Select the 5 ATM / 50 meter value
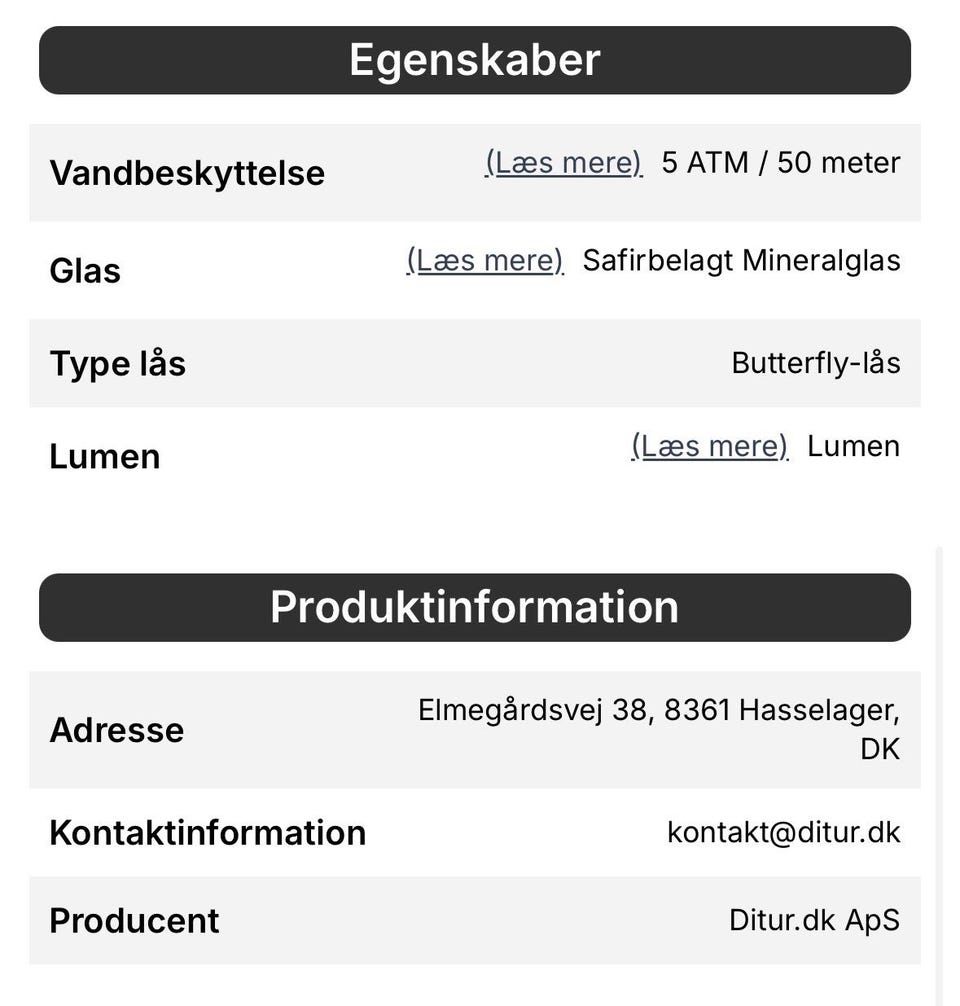Viewport: 960px width, 1006px height. [x=781, y=163]
